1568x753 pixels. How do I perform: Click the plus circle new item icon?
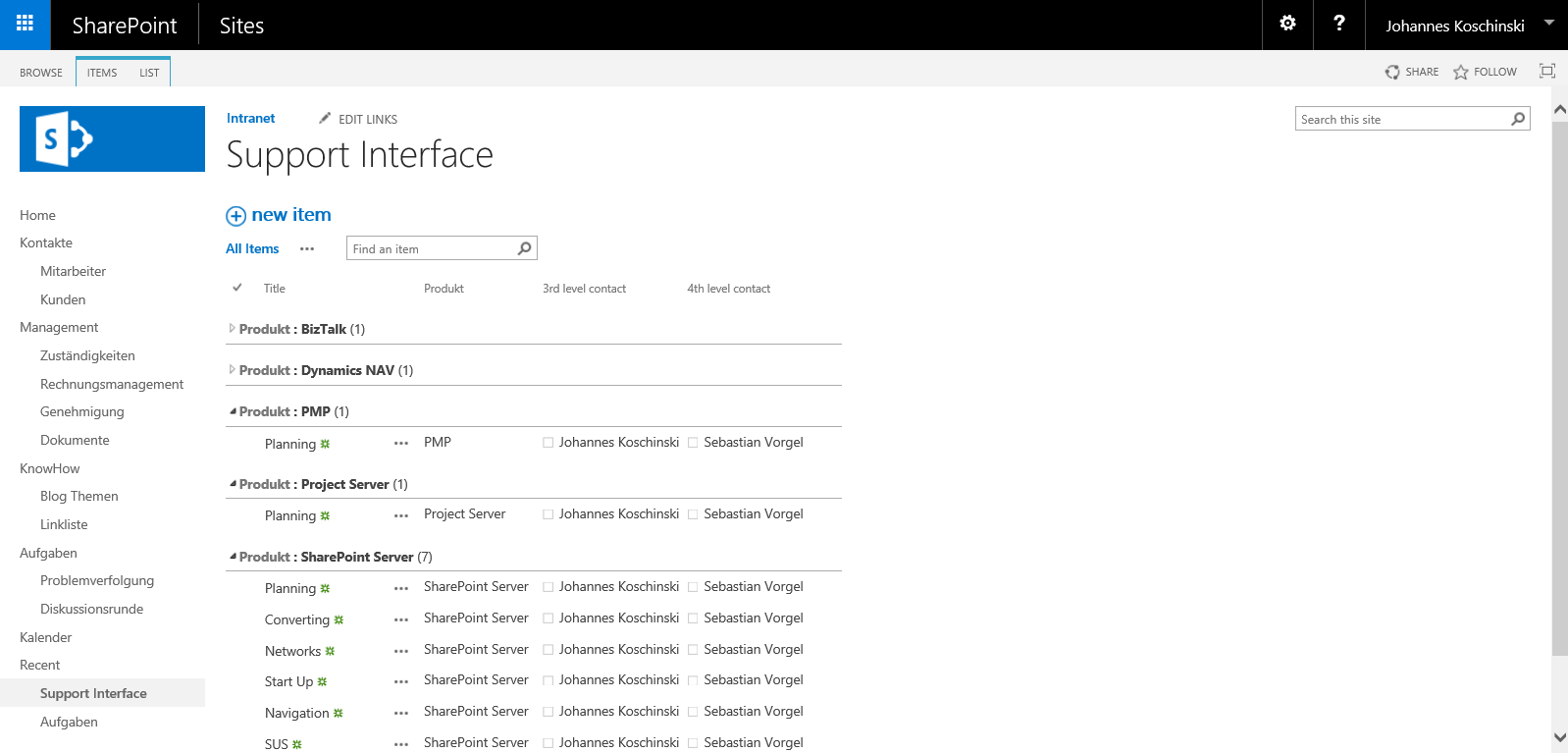[x=235, y=216]
